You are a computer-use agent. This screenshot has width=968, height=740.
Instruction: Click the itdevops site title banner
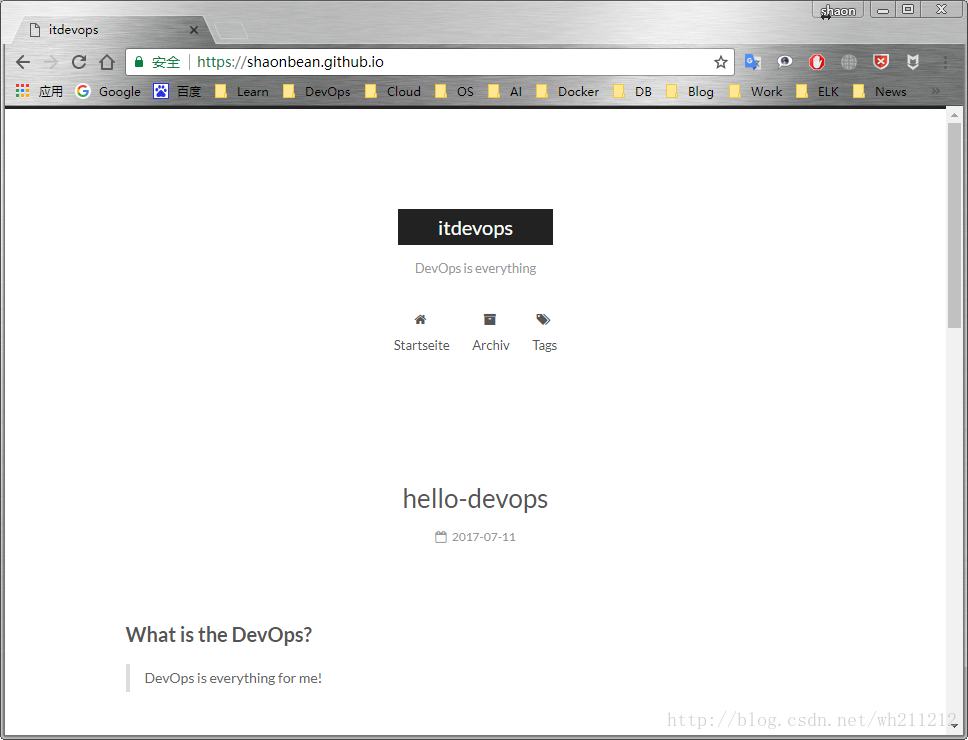point(475,227)
